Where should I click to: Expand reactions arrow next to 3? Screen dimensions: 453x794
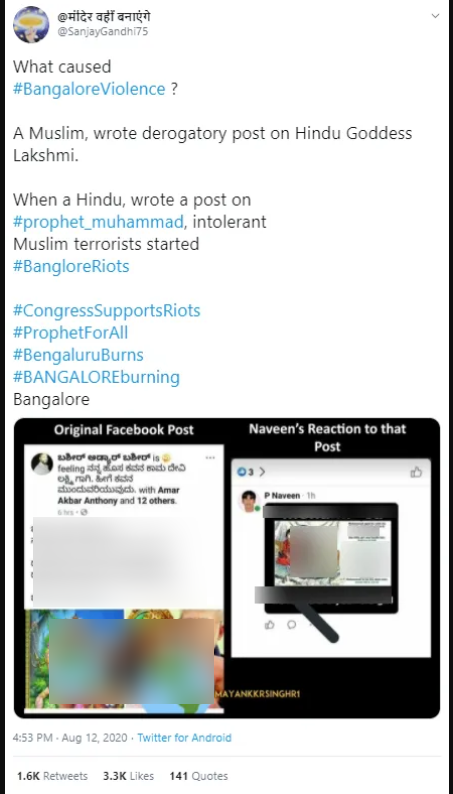[x=262, y=472]
